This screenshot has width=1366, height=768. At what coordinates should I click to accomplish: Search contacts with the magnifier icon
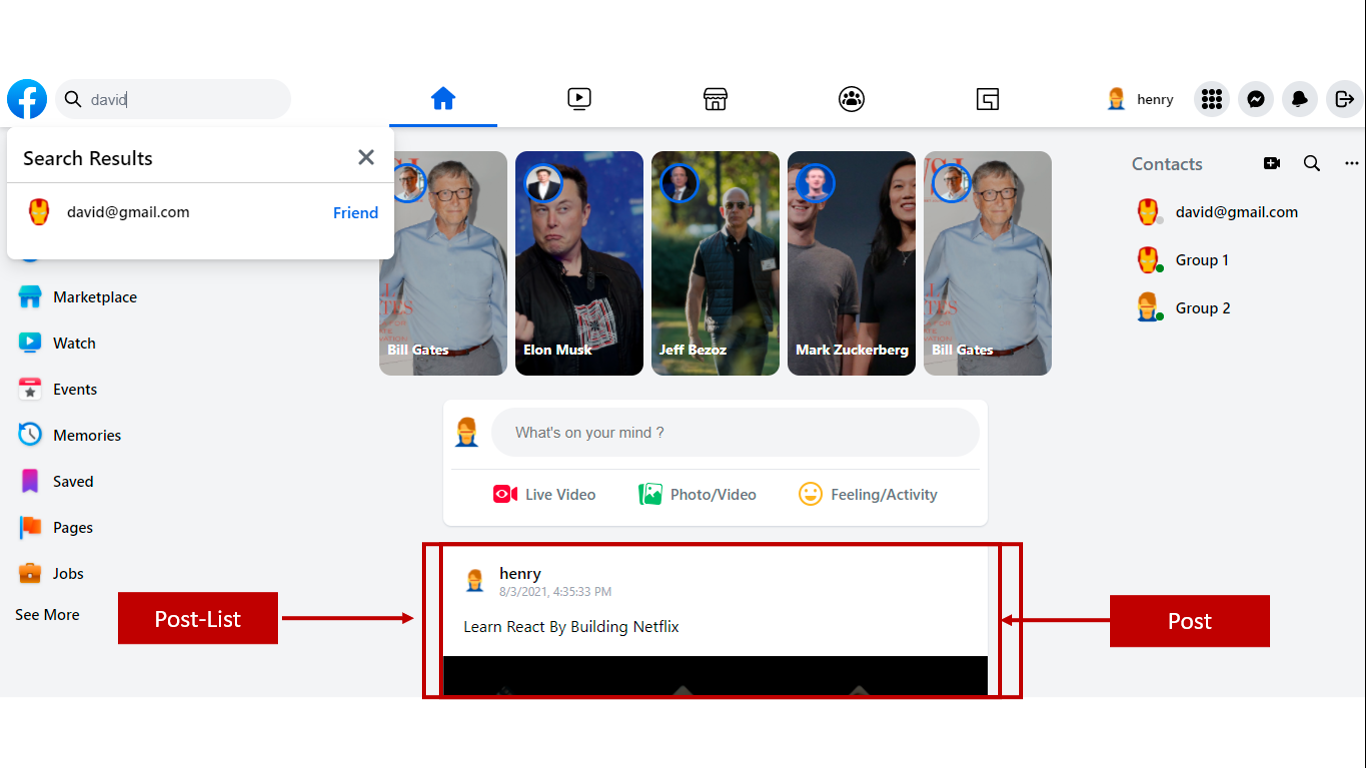pyautogui.click(x=1312, y=163)
